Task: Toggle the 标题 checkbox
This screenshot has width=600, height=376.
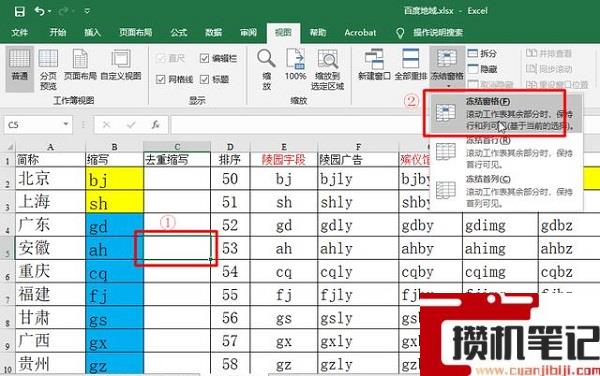Action: pos(204,79)
